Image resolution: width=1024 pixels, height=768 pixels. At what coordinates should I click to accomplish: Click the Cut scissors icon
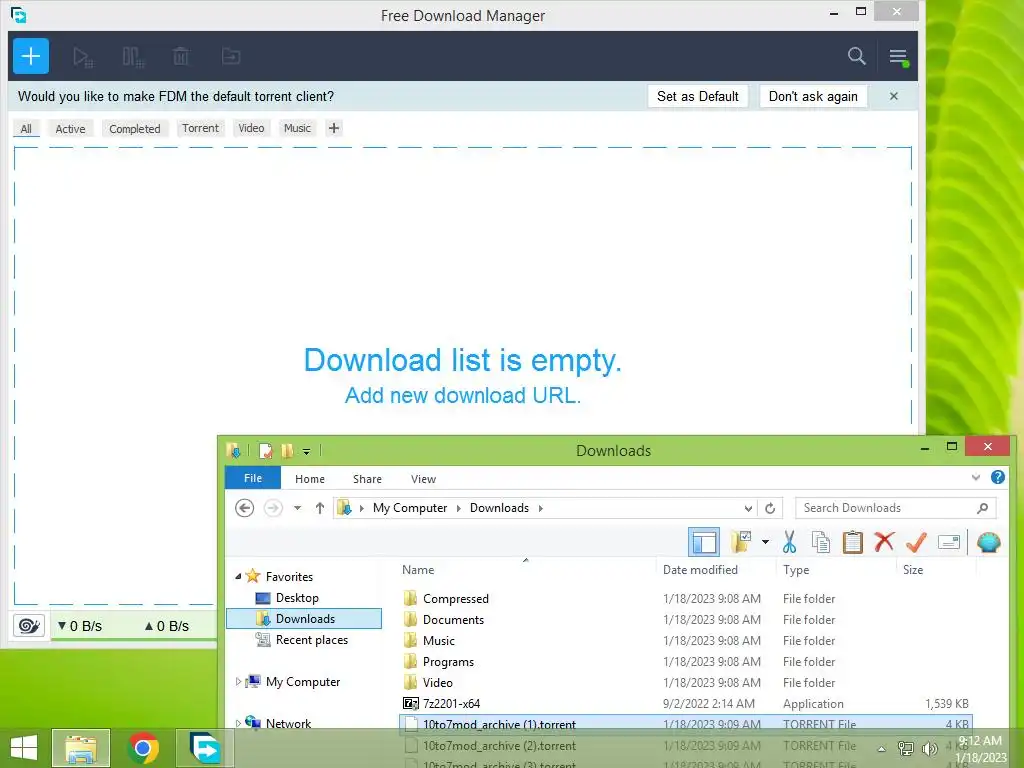pyautogui.click(x=789, y=542)
